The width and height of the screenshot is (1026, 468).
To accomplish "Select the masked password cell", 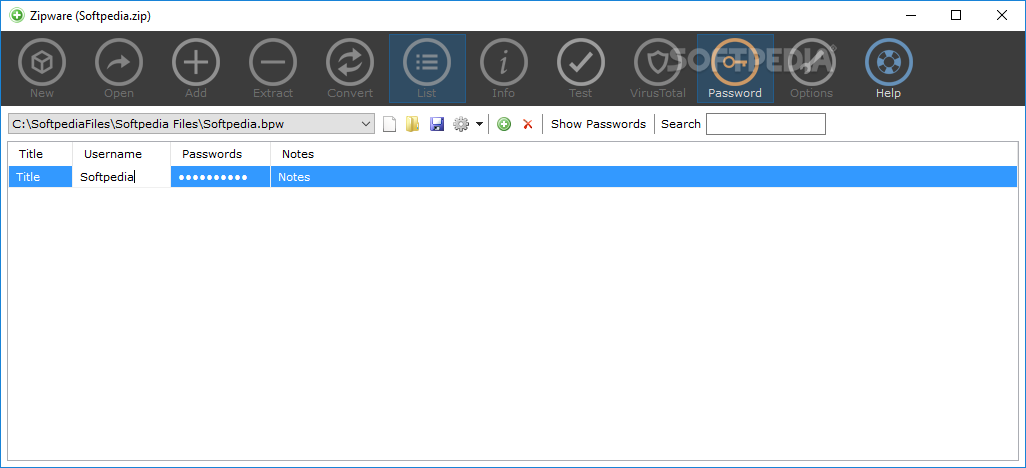I will 221,177.
